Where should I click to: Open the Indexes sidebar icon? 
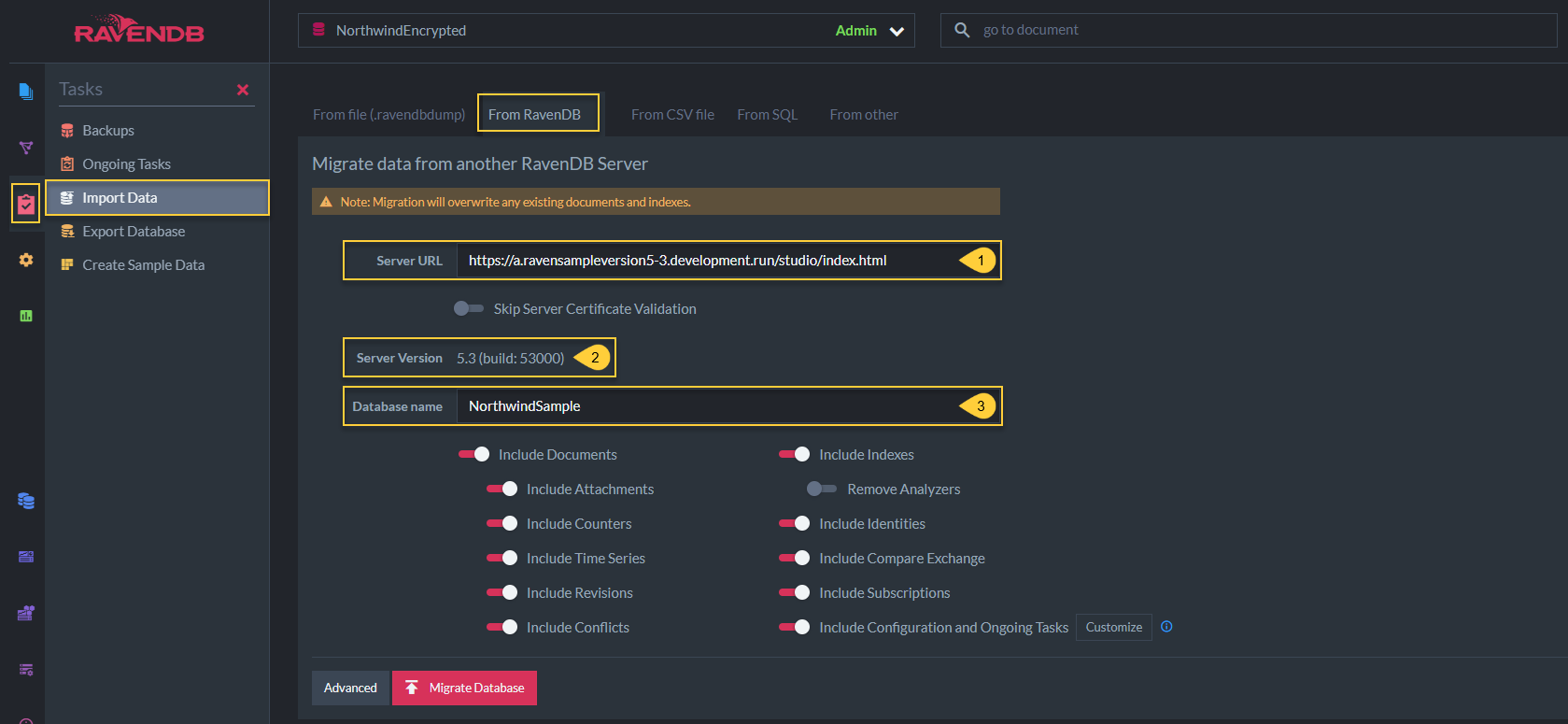(x=26, y=148)
